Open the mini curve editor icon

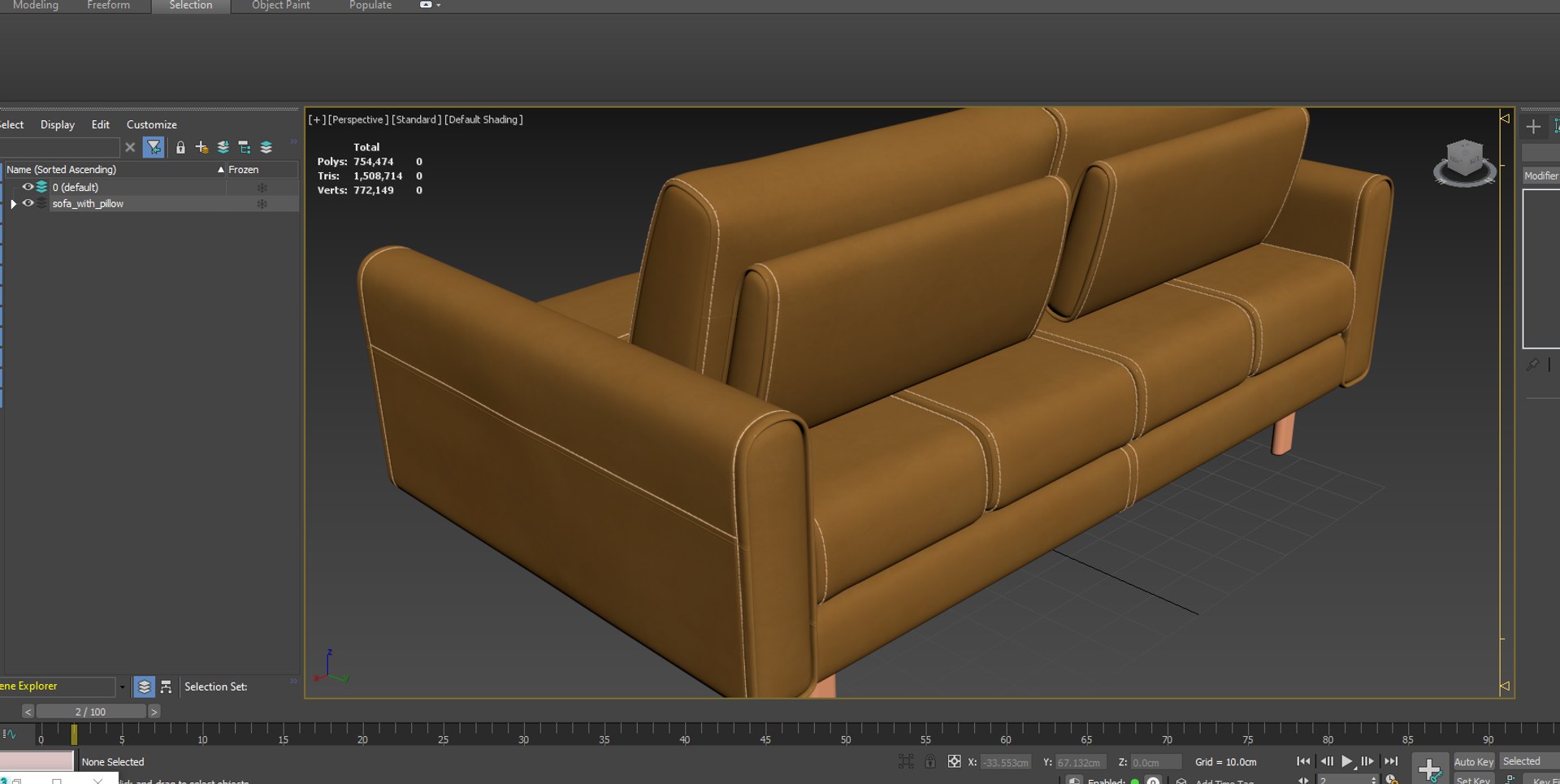(10, 734)
